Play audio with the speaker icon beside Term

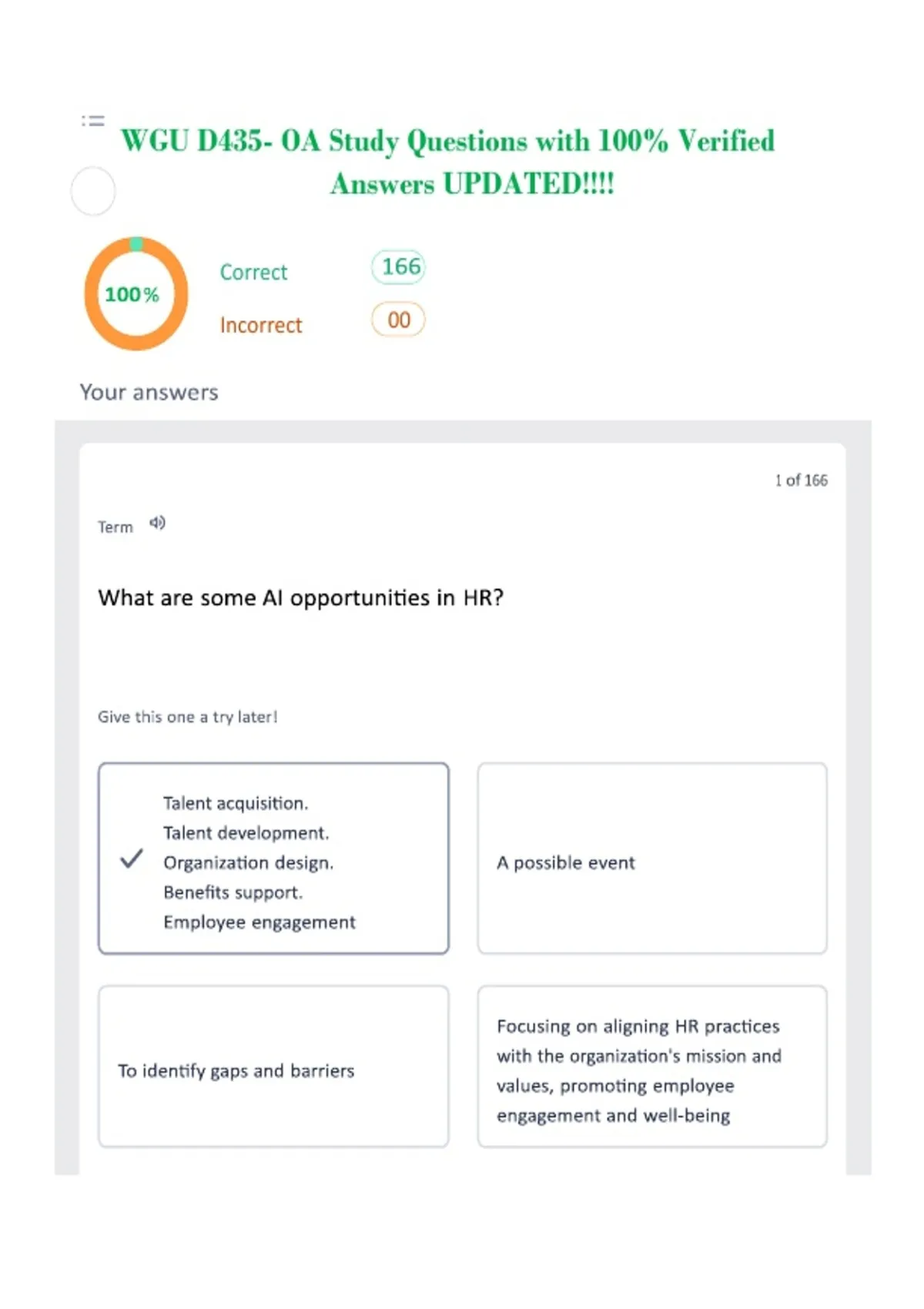click(157, 524)
